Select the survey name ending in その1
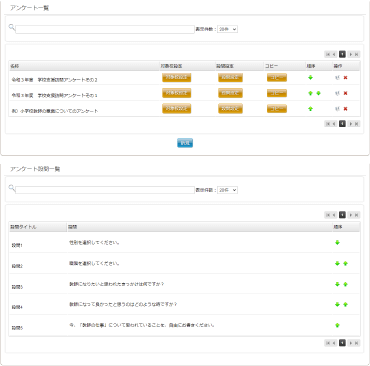370x366 pixels. point(55,95)
